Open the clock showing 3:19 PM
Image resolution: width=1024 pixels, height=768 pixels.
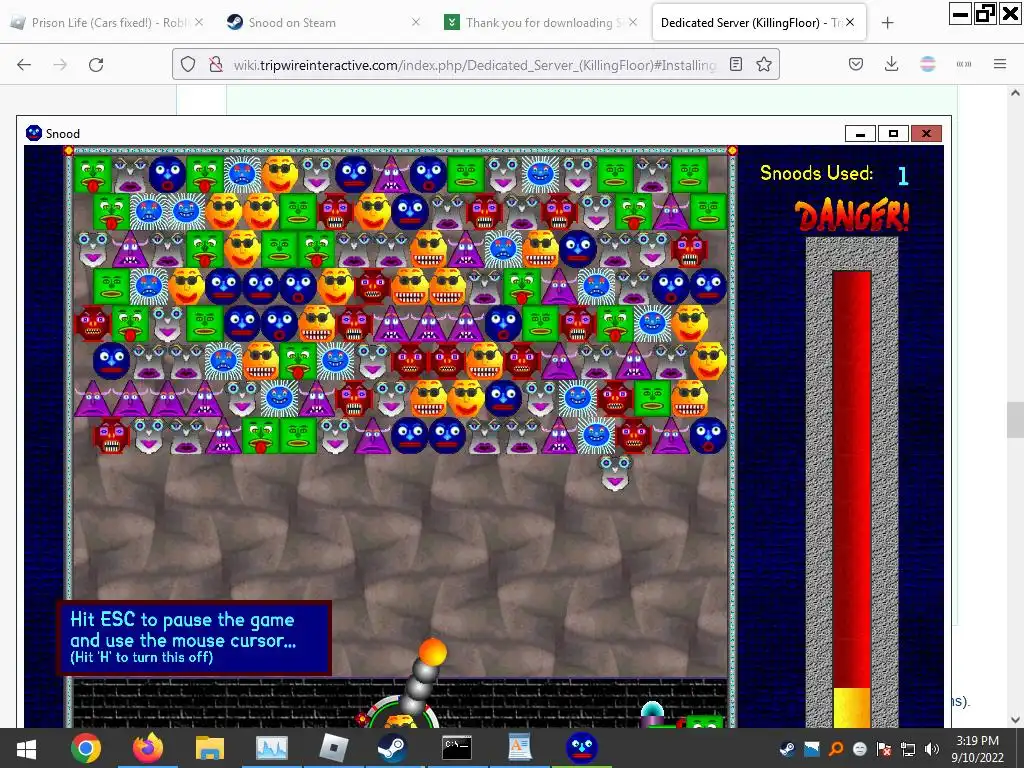978,749
